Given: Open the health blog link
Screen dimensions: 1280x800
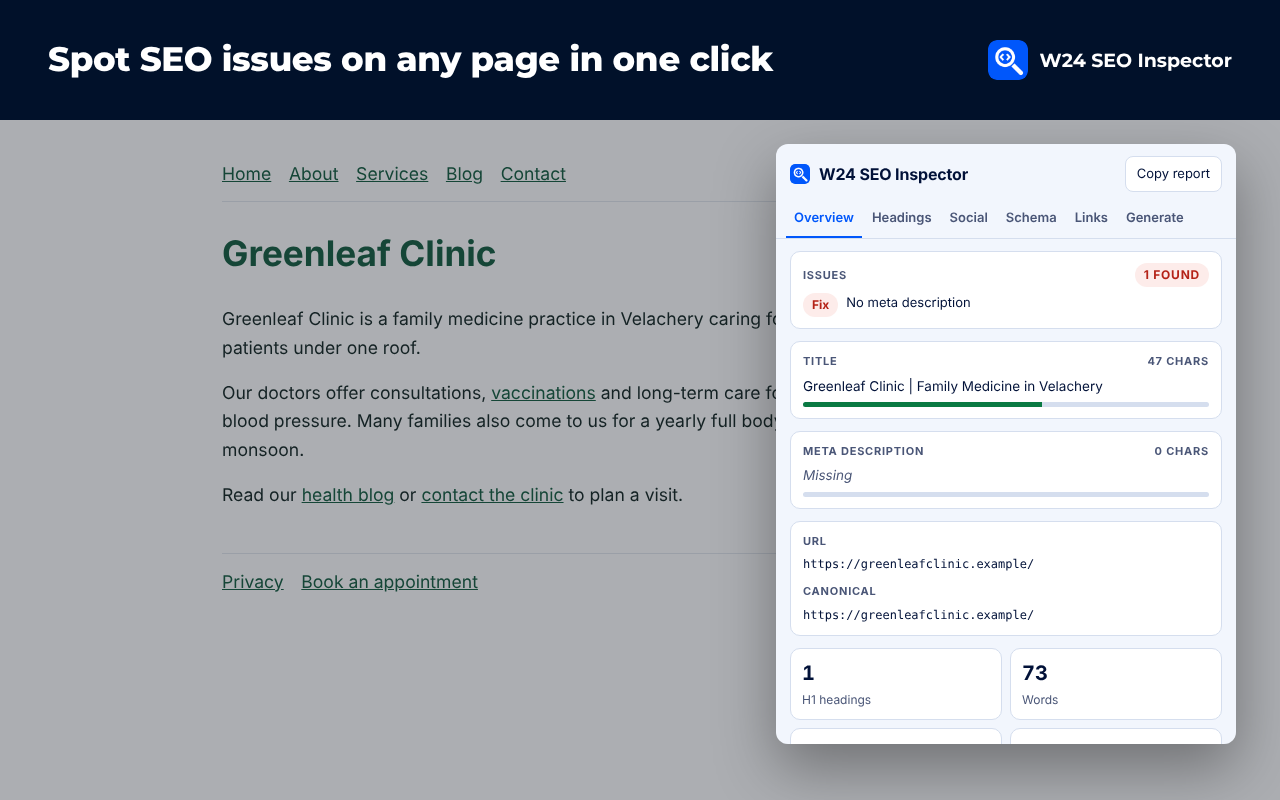Looking at the screenshot, I should click(x=348, y=495).
